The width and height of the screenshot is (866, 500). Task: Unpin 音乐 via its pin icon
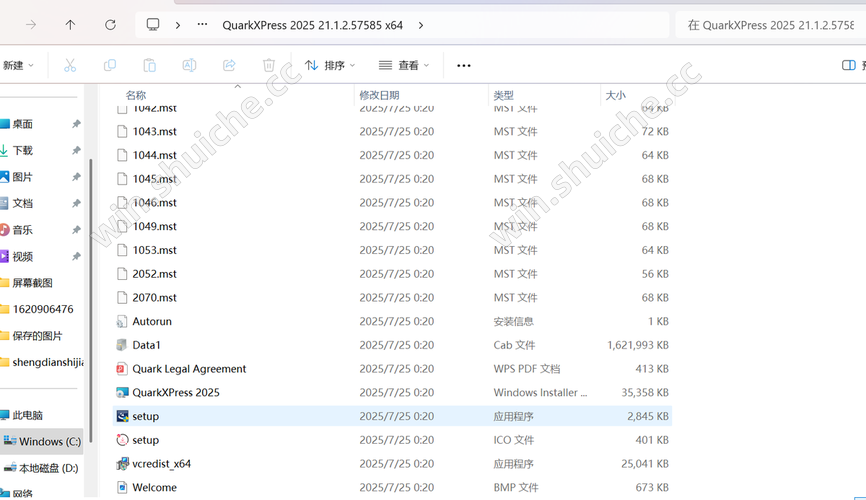point(76,230)
